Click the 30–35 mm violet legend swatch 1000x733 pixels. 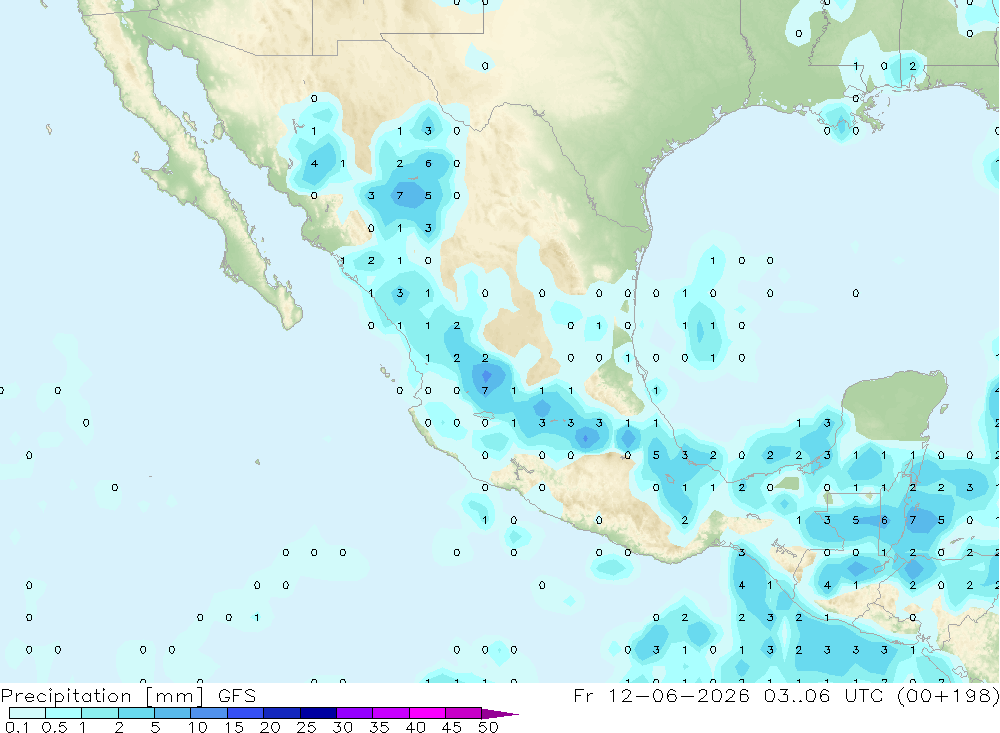[354, 713]
